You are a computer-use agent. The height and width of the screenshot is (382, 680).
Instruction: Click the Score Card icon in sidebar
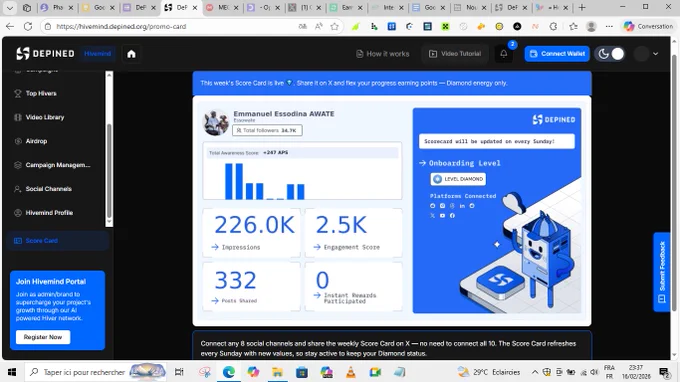[18, 241]
